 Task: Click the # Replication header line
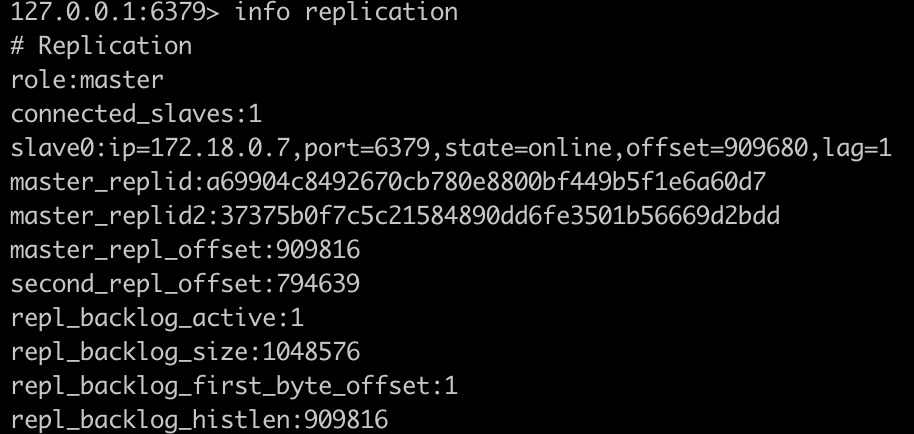coord(101,46)
